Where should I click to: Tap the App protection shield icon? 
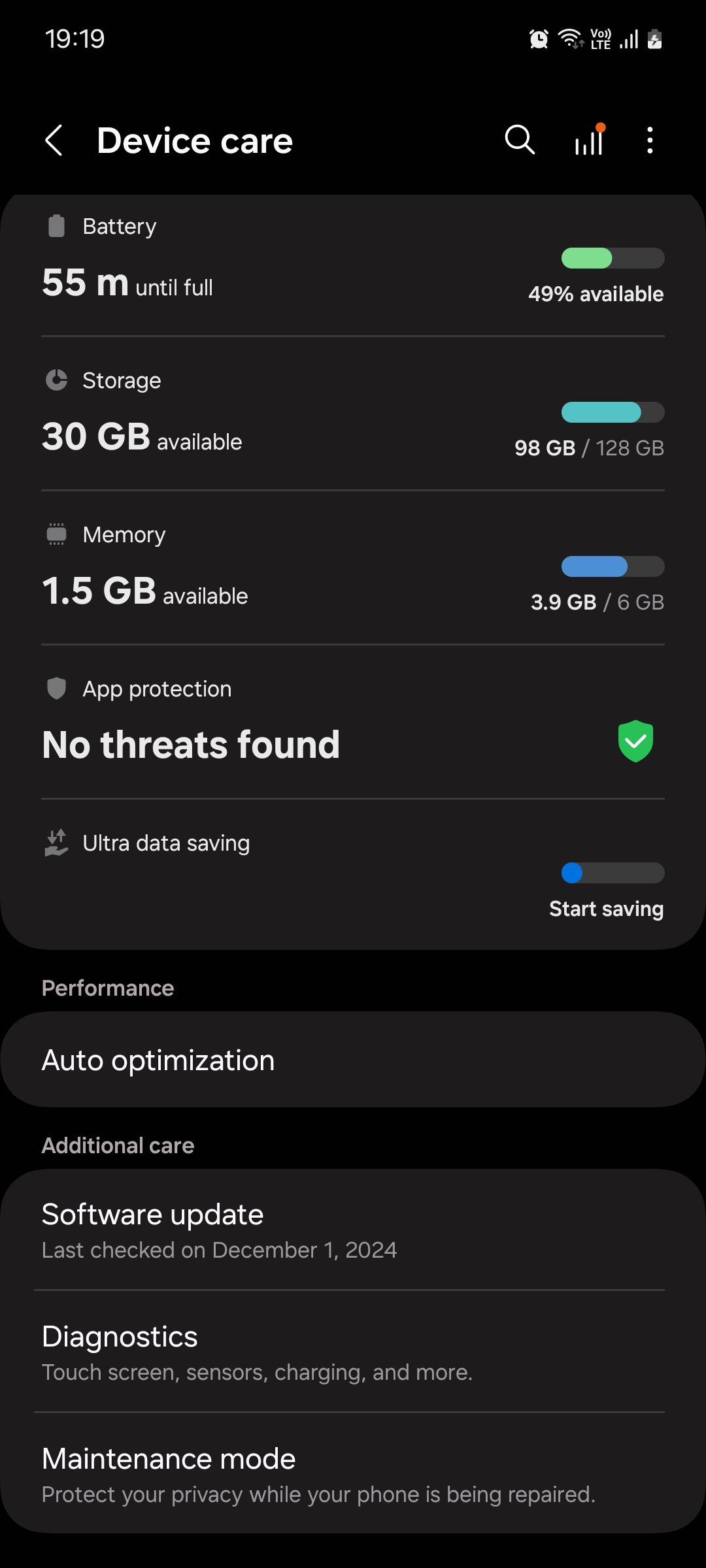[x=57, y=689]
